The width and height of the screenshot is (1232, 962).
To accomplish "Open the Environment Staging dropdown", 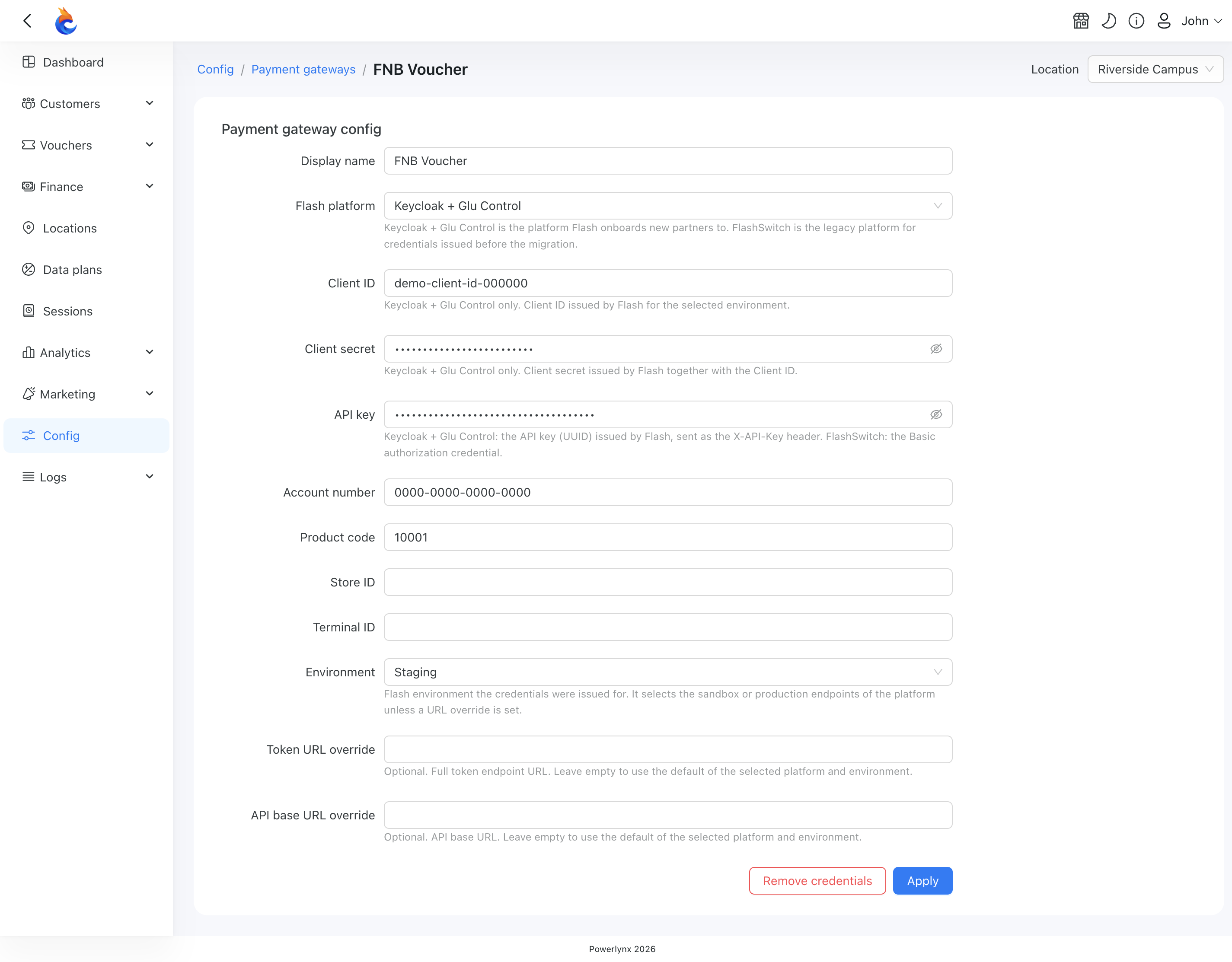I will (668, 672).
